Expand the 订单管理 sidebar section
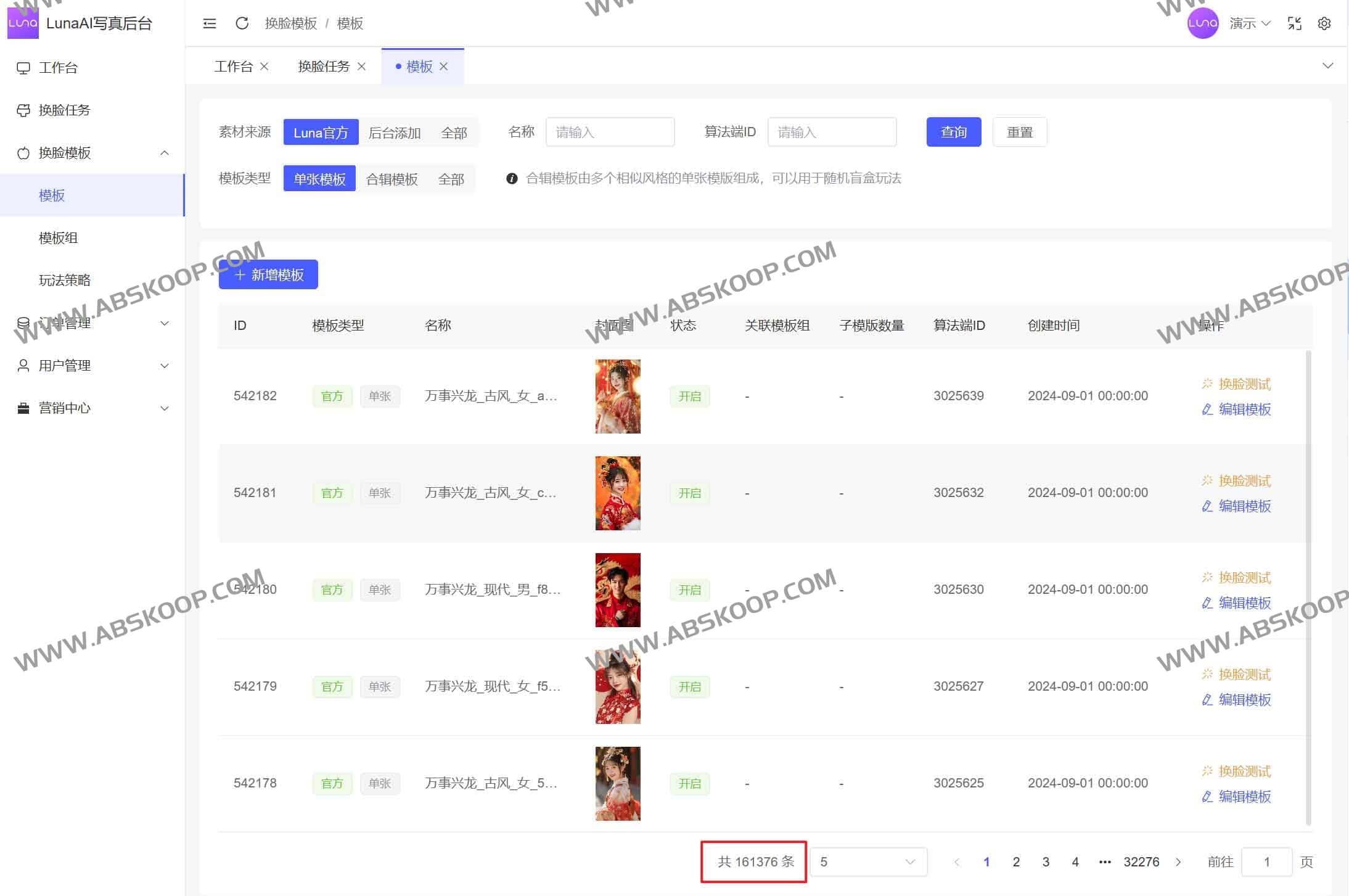Viewport: 1349px width, 896px height. pyautogui.click(x=92, y=323)
